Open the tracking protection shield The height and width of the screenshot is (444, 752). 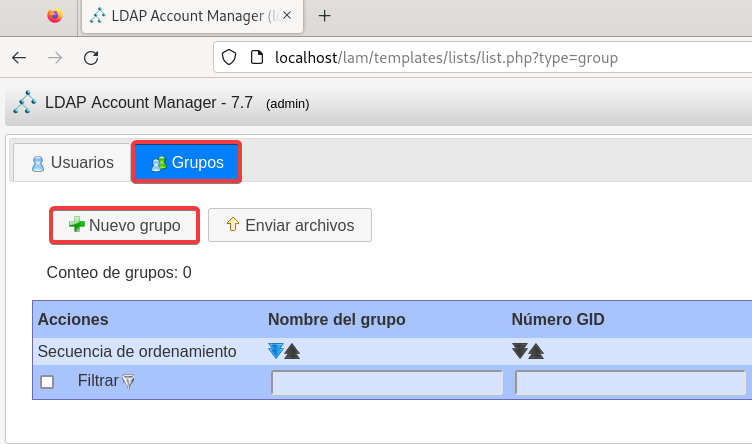coord(229,57)
